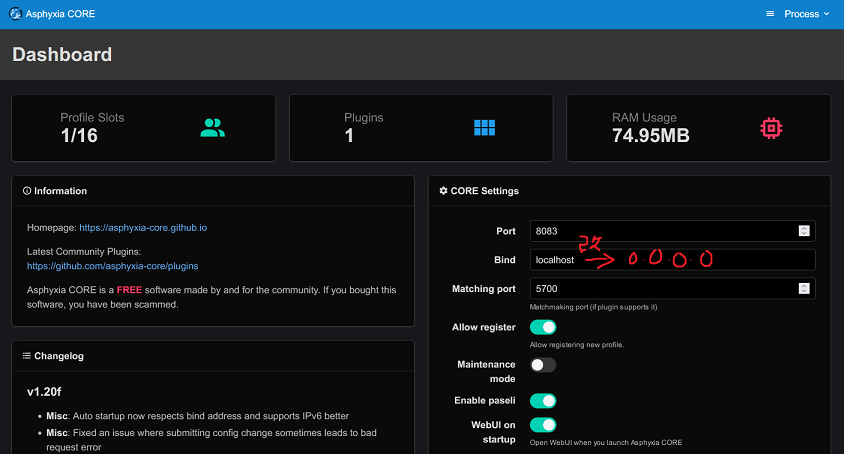Click the Matching port stepper arrows
The height and width of the screenshot is (454, 844).
coord(804,289)
